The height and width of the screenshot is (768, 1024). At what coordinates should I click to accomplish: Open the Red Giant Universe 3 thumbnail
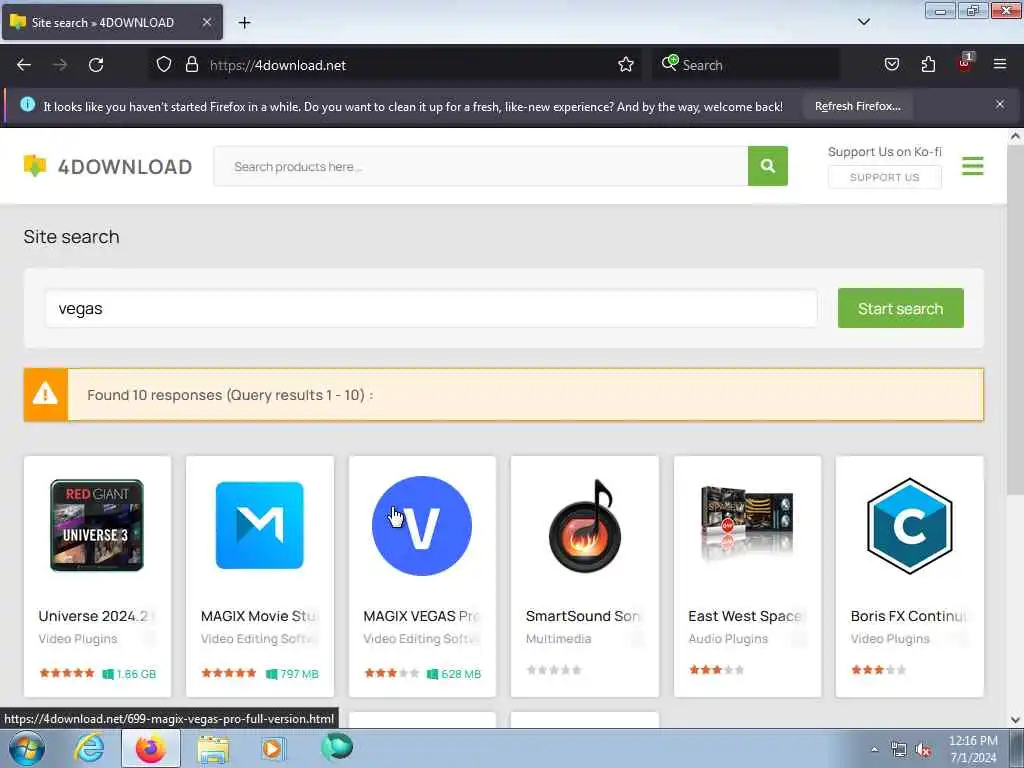click(97, 525)
